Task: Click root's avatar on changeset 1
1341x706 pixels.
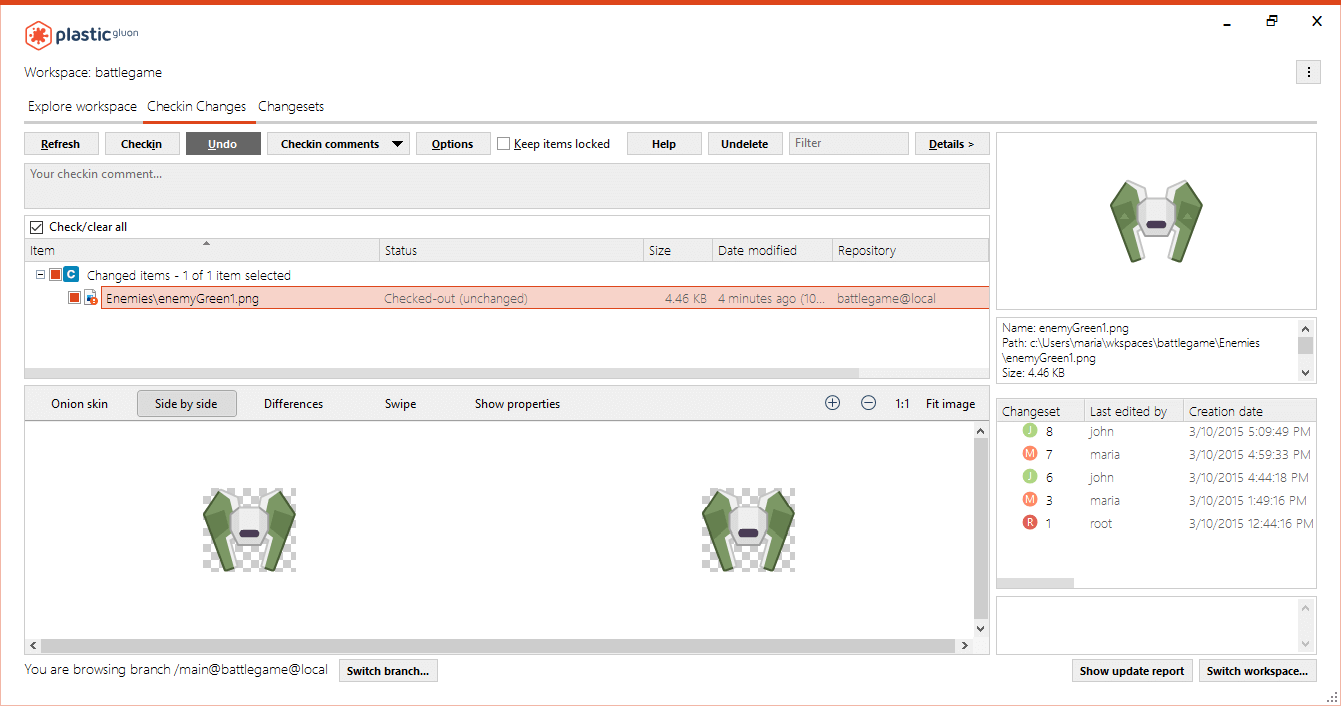Action: 1030,523
